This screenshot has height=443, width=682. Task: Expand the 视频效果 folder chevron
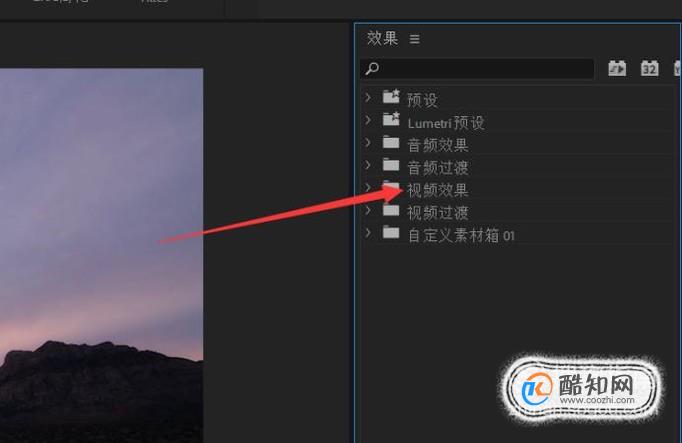coord(368,187)
